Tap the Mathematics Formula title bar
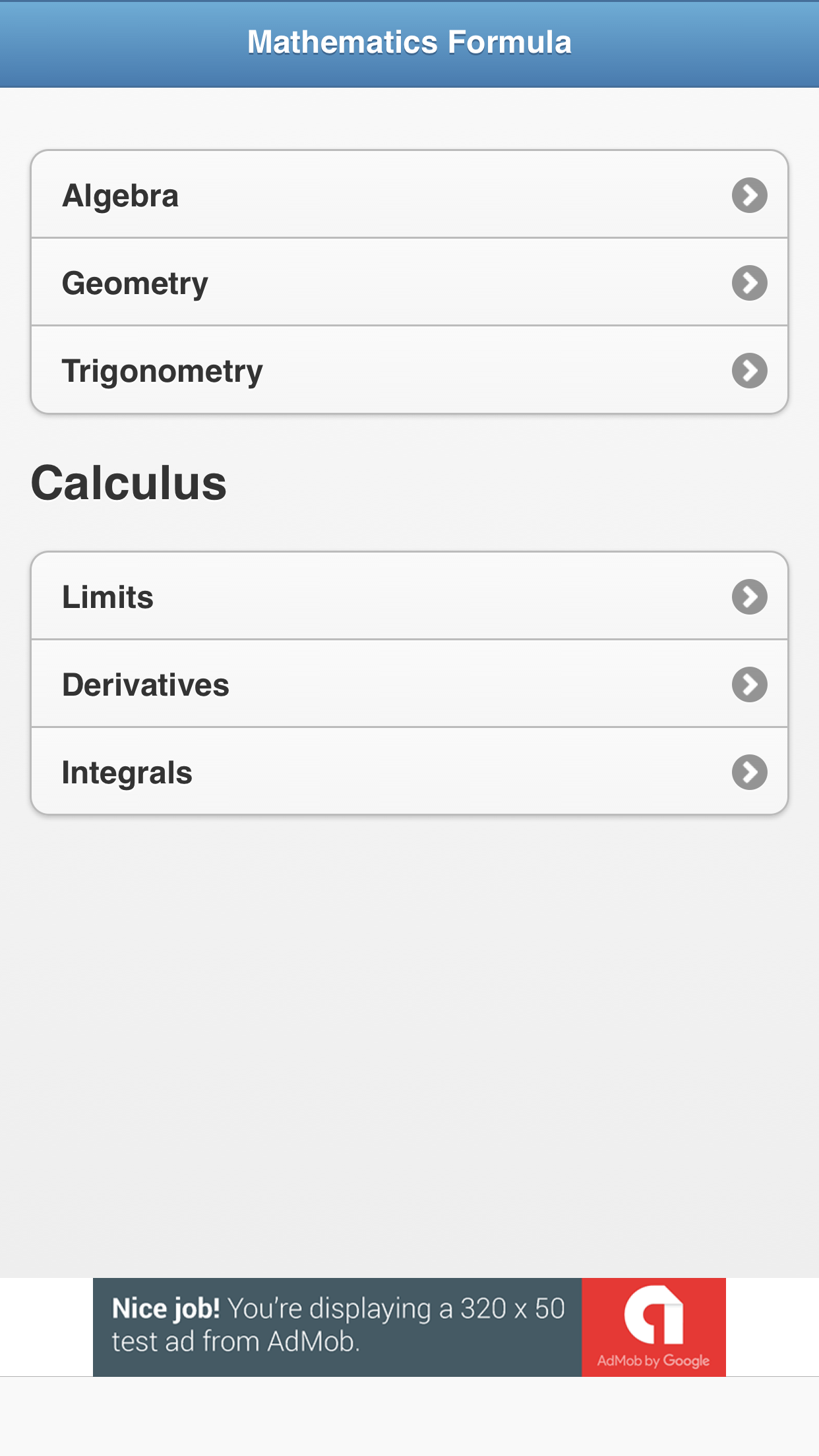This screenshot has height=1456, width=819. [409, 43]
